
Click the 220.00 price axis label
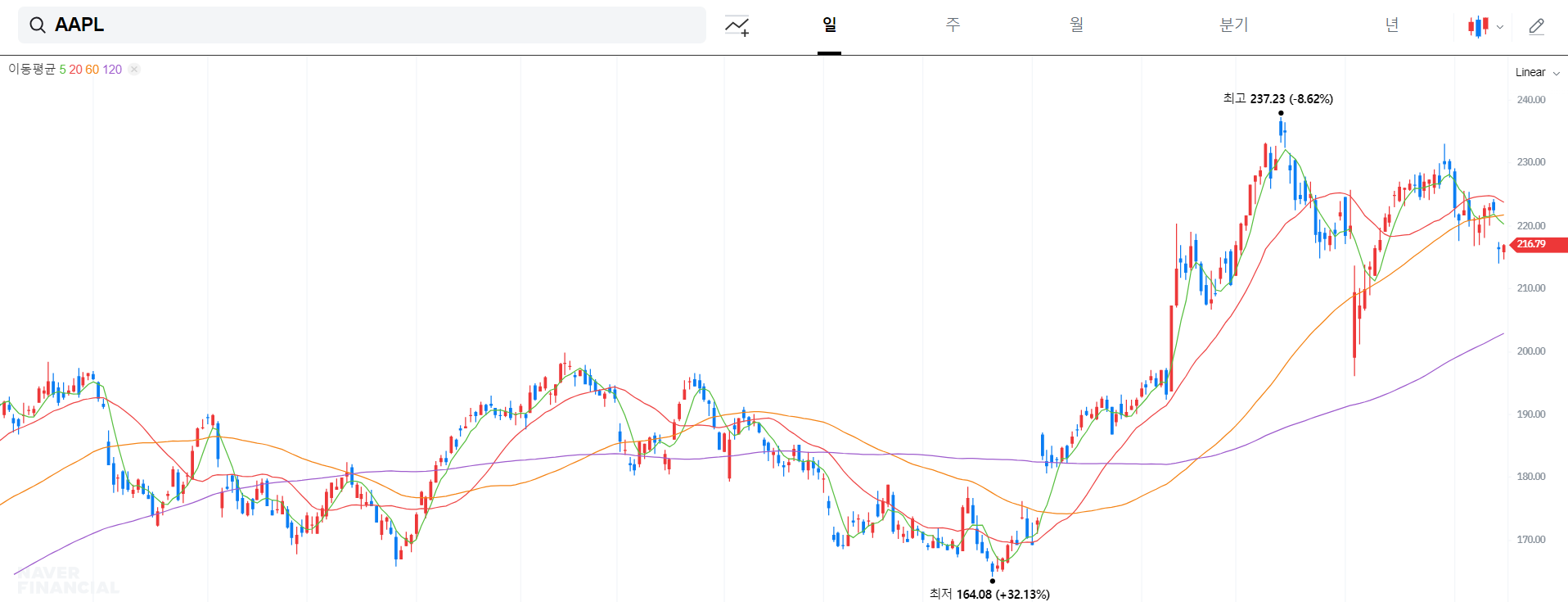tap(1530, 225)
